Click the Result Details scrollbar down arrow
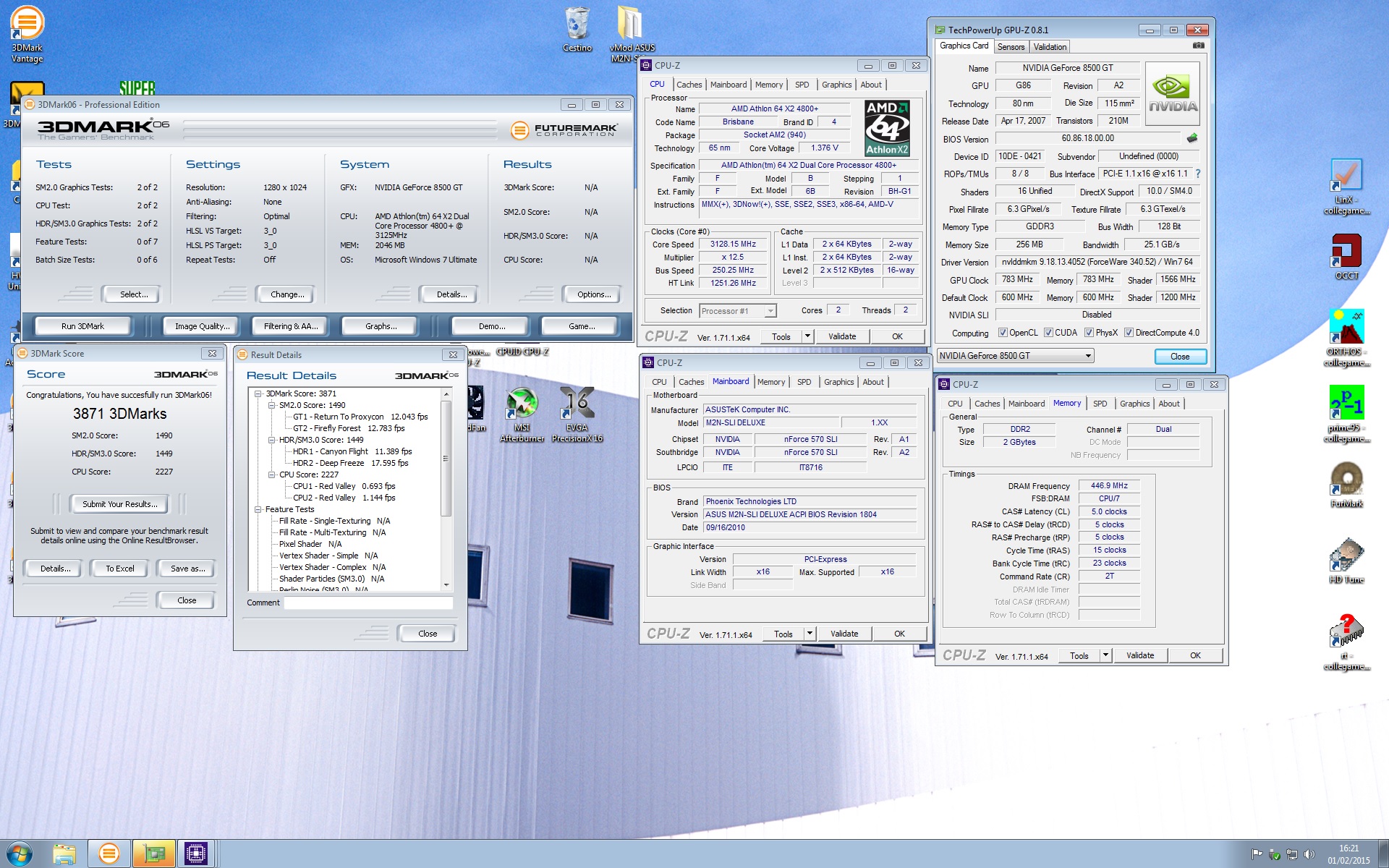This screenshot has width=1389, height=868. tap(446, 584)
